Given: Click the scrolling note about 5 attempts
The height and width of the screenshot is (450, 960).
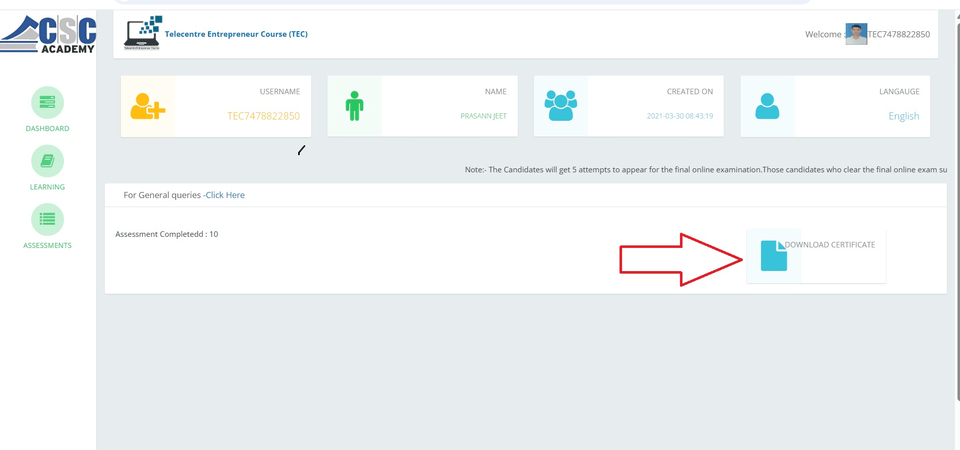Looking at the screenshot, I should [x=706, y=170].
